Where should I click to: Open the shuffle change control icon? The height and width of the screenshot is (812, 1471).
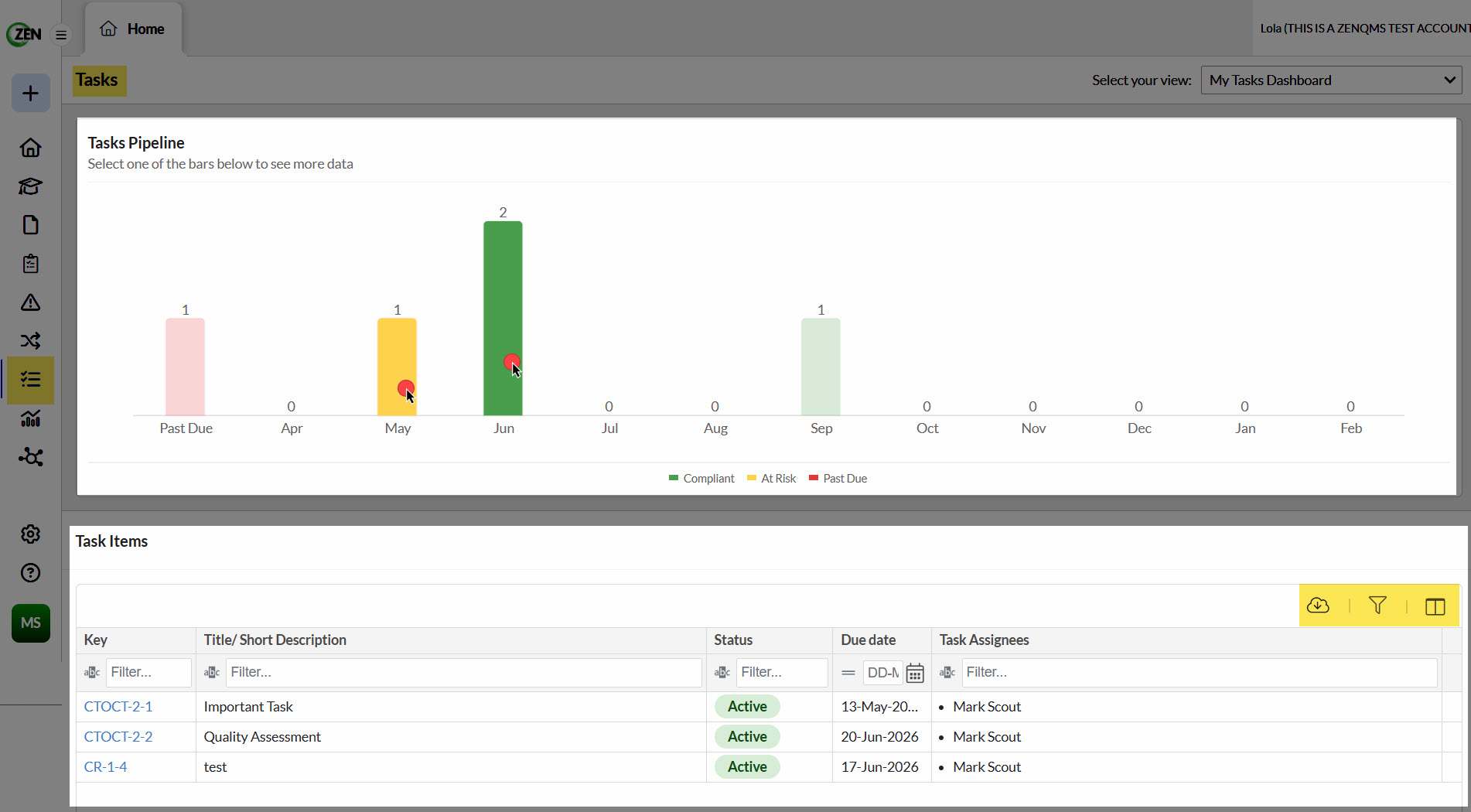(x=30, y=341)
